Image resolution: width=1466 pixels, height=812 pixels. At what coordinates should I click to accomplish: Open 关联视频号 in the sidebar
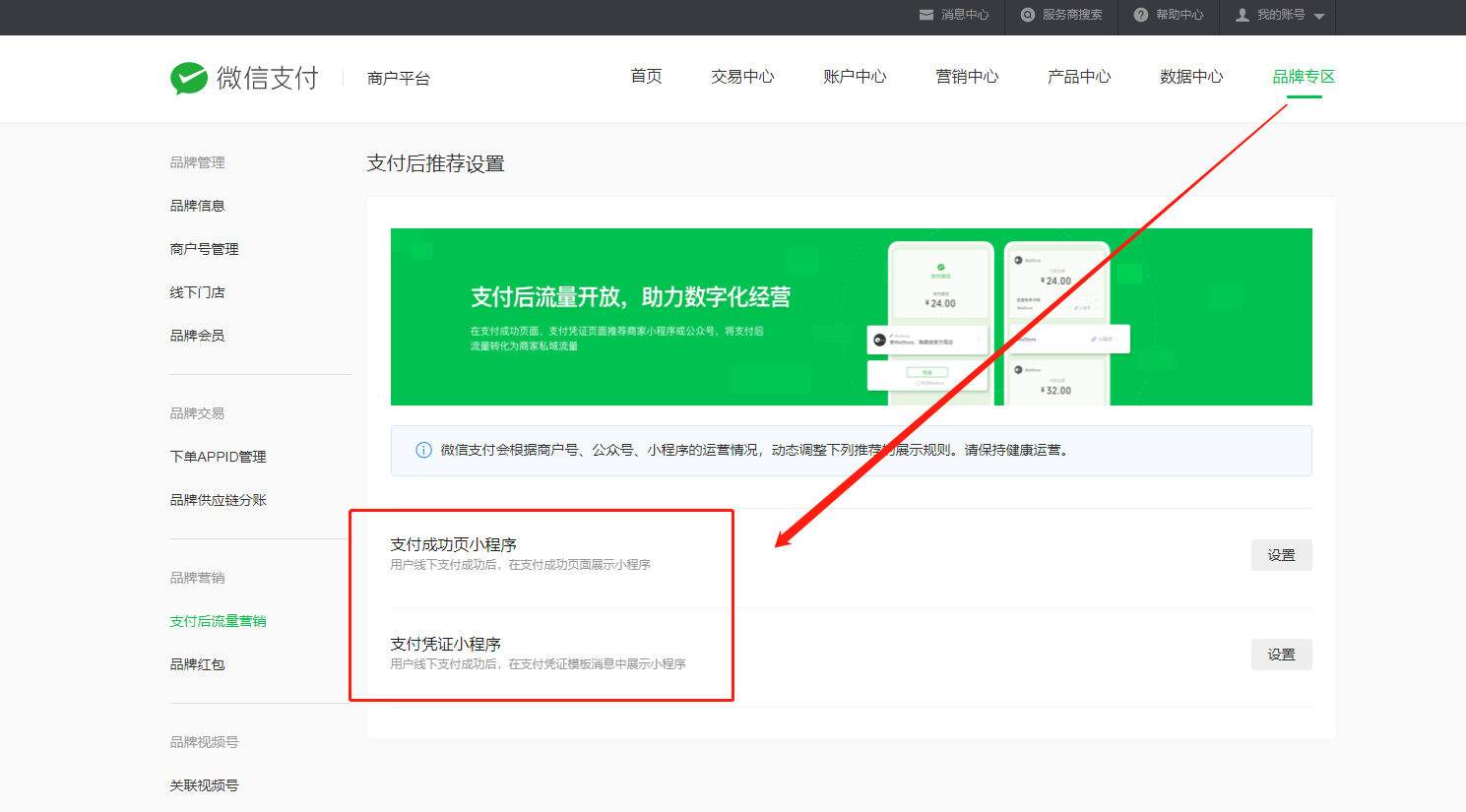(204, 785)
